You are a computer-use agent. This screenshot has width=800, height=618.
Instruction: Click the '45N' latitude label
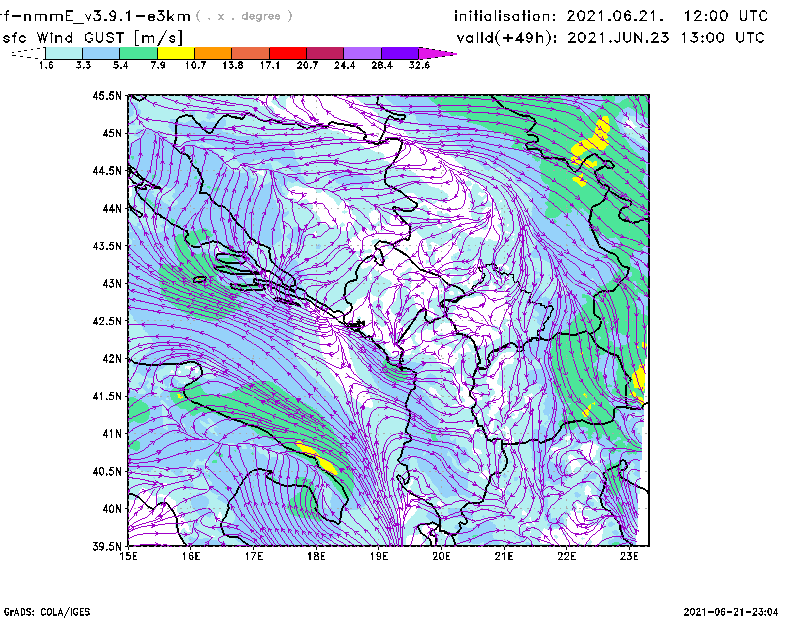click(112, 133)
